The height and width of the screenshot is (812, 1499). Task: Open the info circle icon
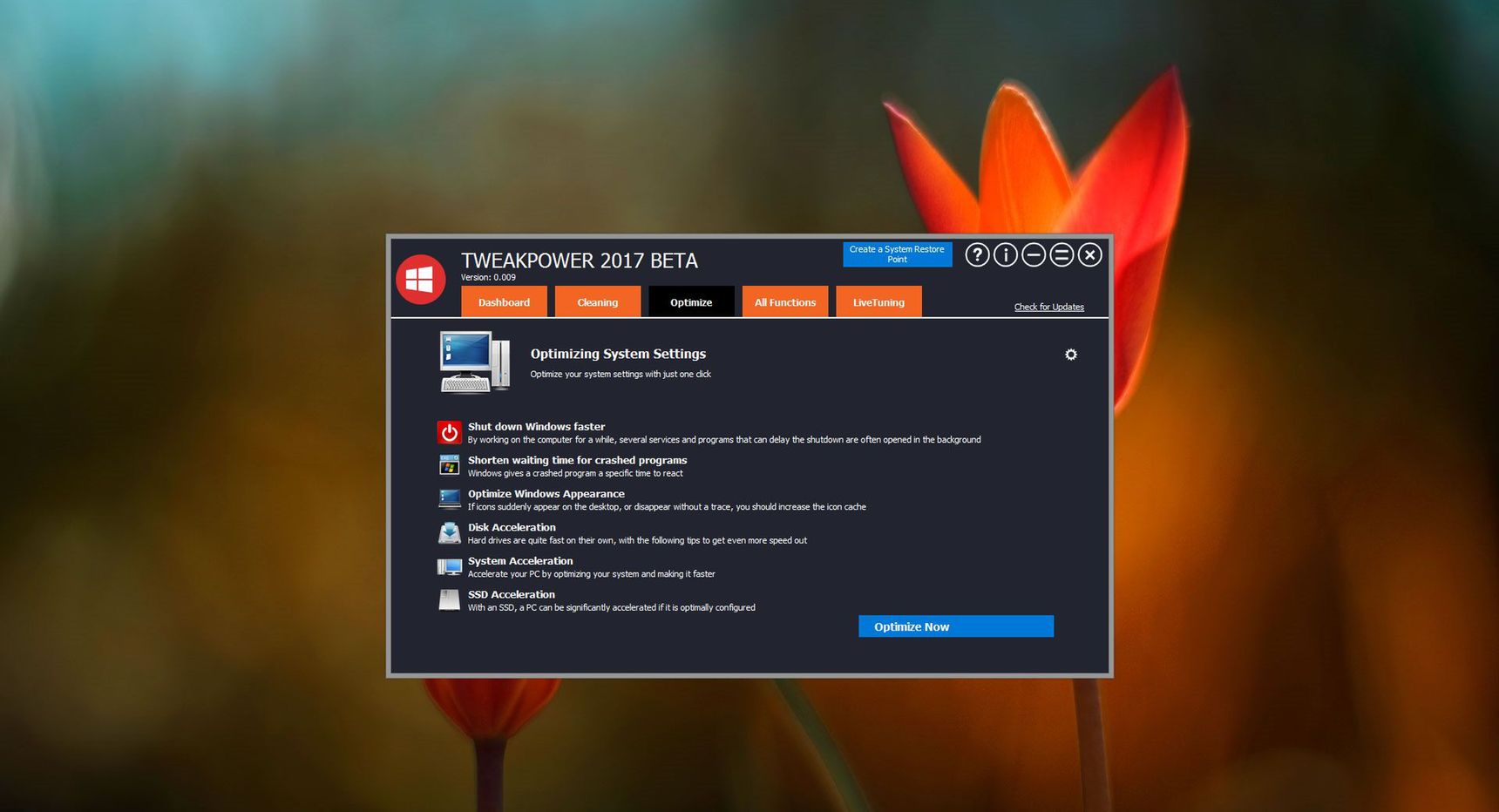(x=1005, y=254)
